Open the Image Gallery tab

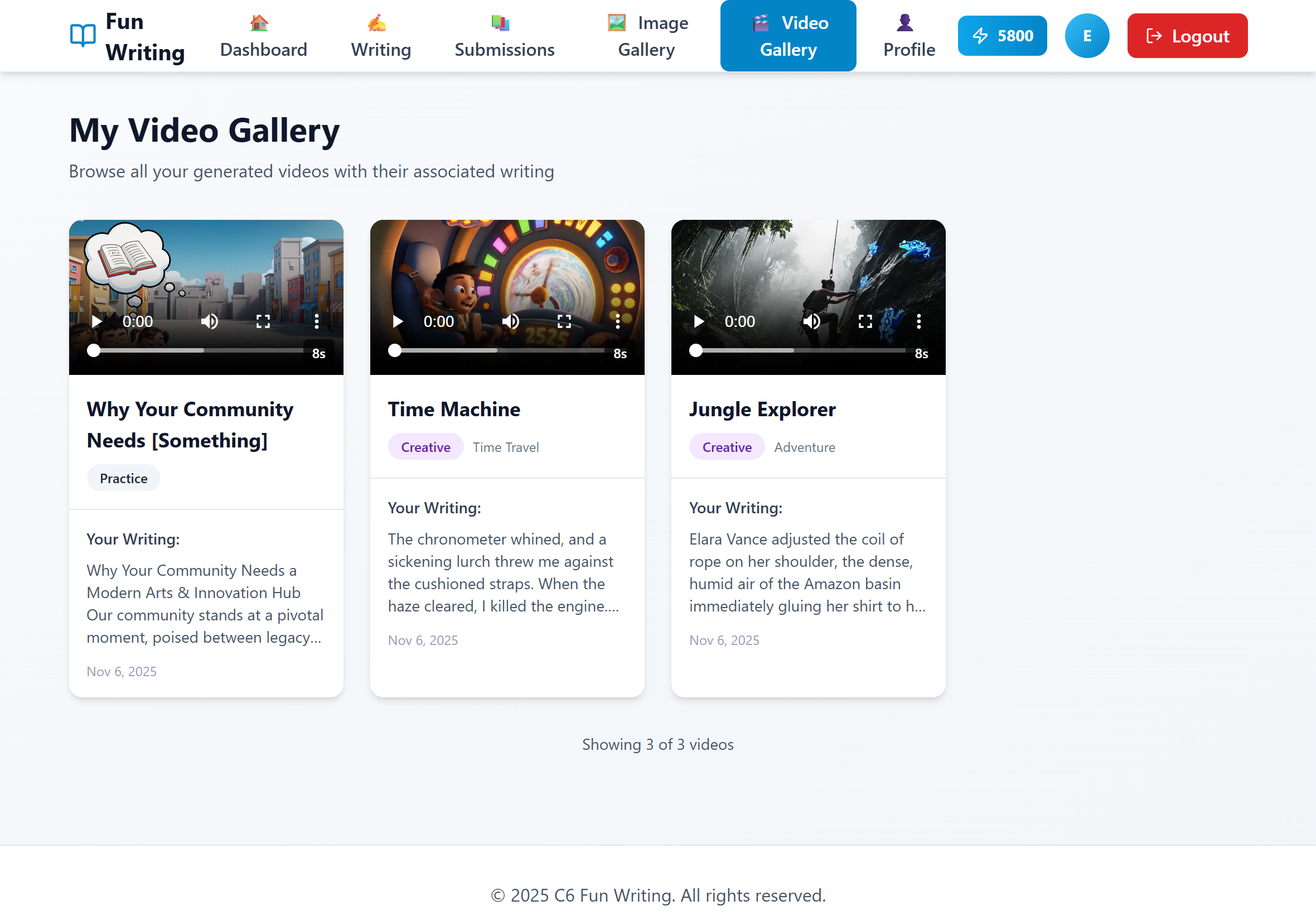click(x=647, y=36)
